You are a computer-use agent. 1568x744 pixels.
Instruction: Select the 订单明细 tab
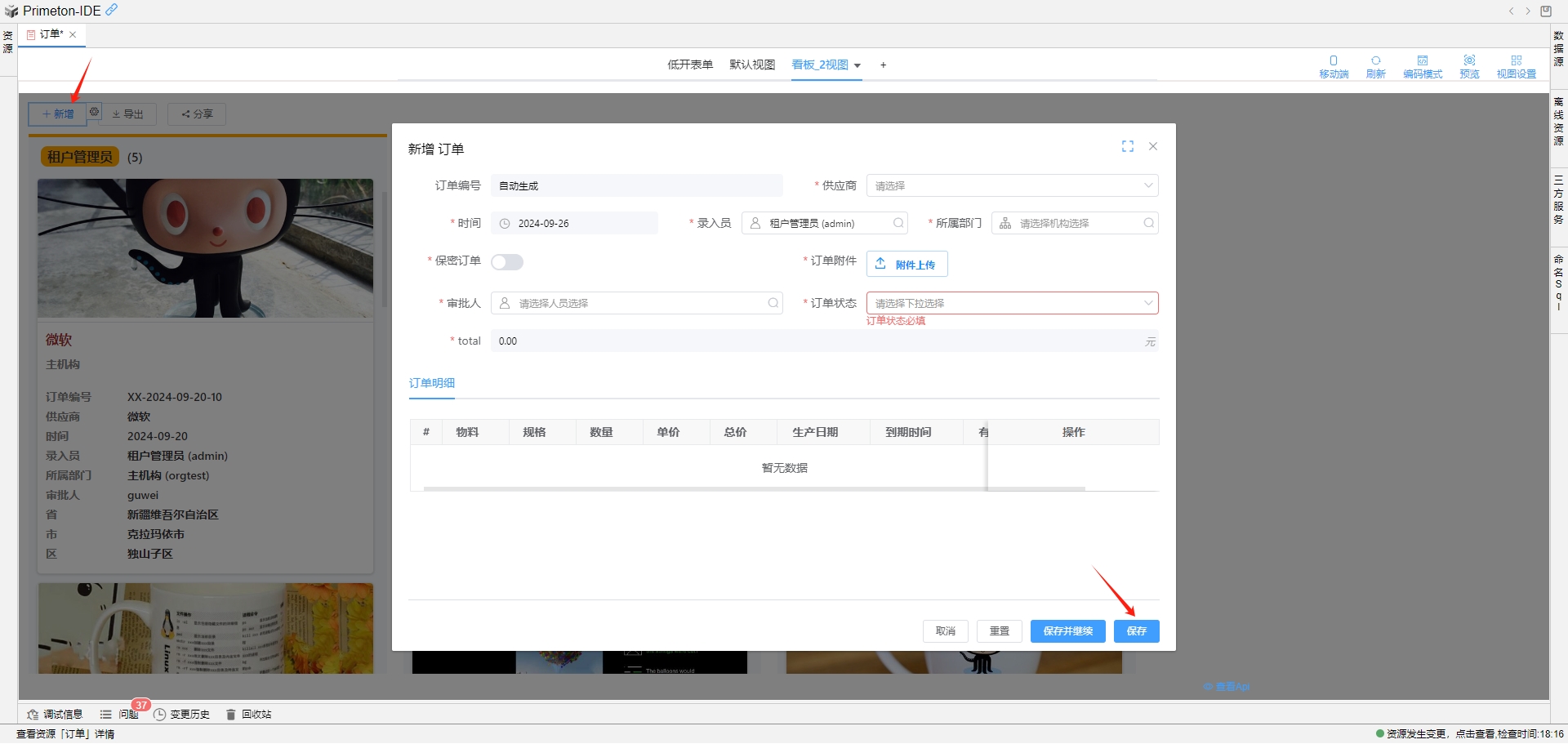click(x=431, y=383)
